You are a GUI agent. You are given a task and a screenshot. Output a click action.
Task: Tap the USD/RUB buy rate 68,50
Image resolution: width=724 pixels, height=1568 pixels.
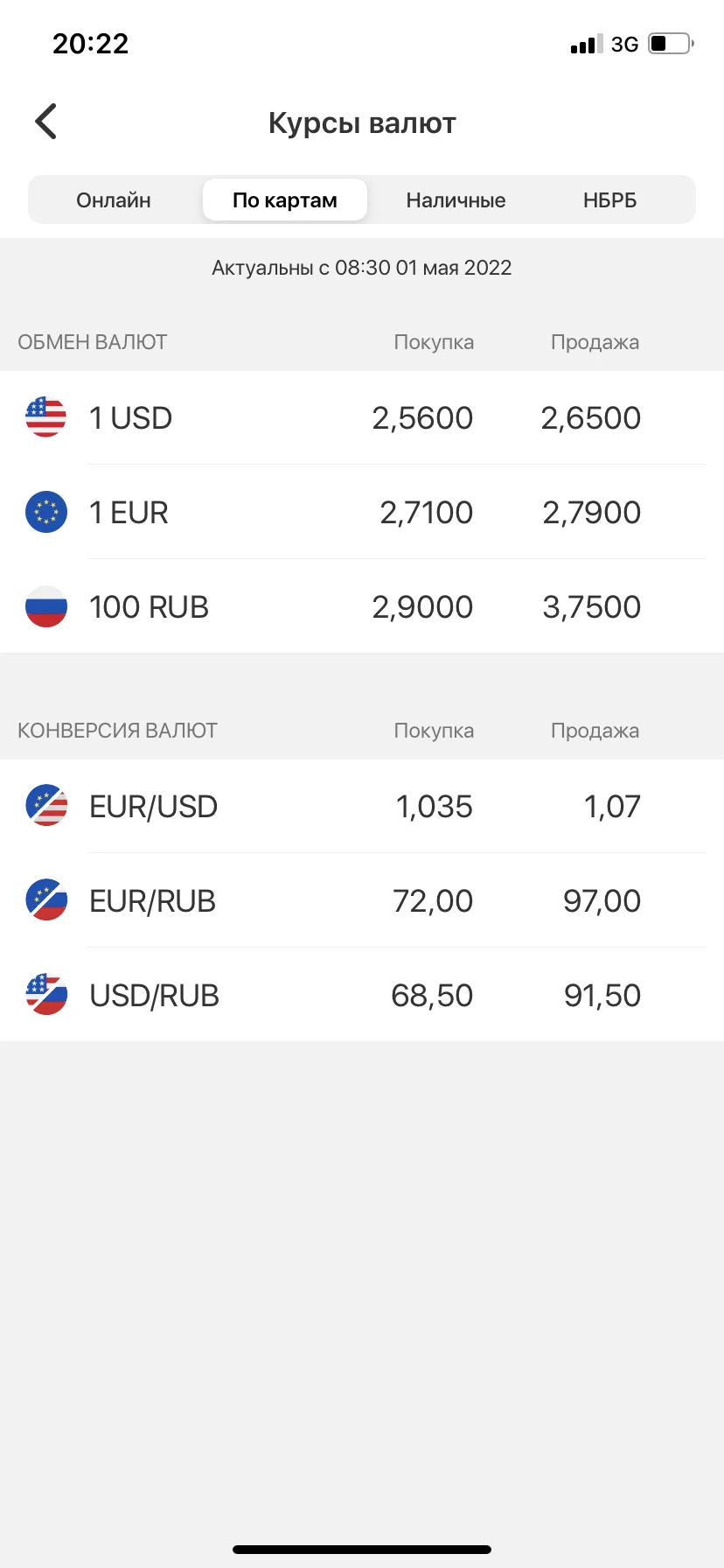click(x=432, y=996)
